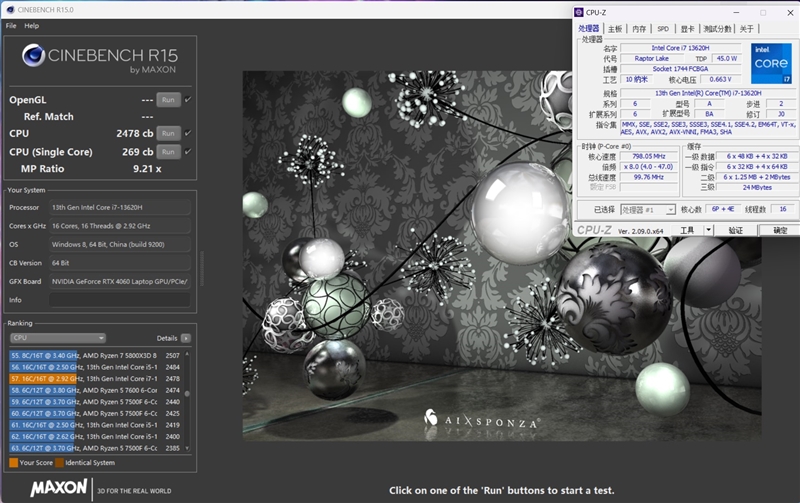Click the Intel Core i7 badge in CPU-Z
The height and width of the screenshot is (503, 800).
click(771, 63)
